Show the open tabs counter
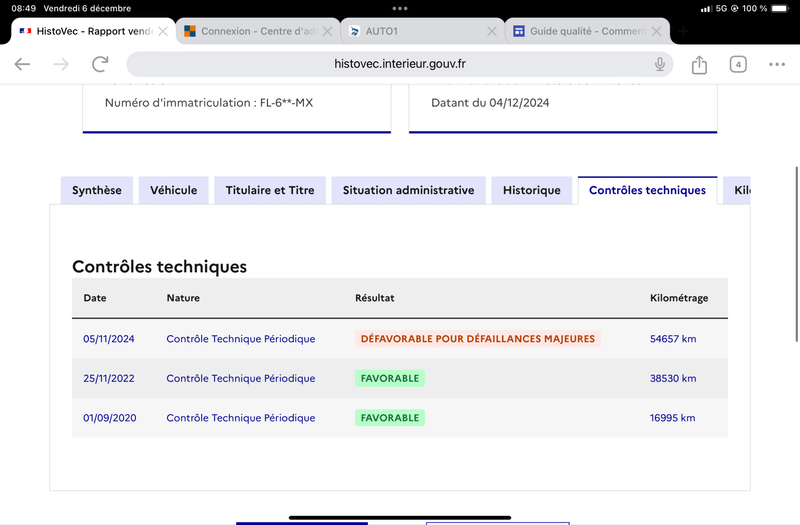800x525 pixels. tap(738, 64)
